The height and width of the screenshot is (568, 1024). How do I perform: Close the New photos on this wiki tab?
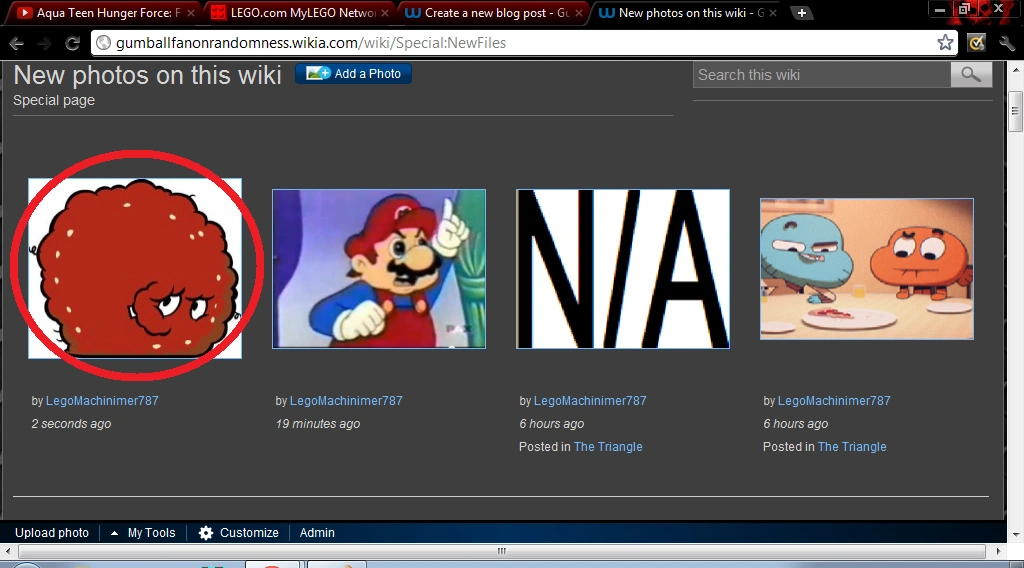773,12
